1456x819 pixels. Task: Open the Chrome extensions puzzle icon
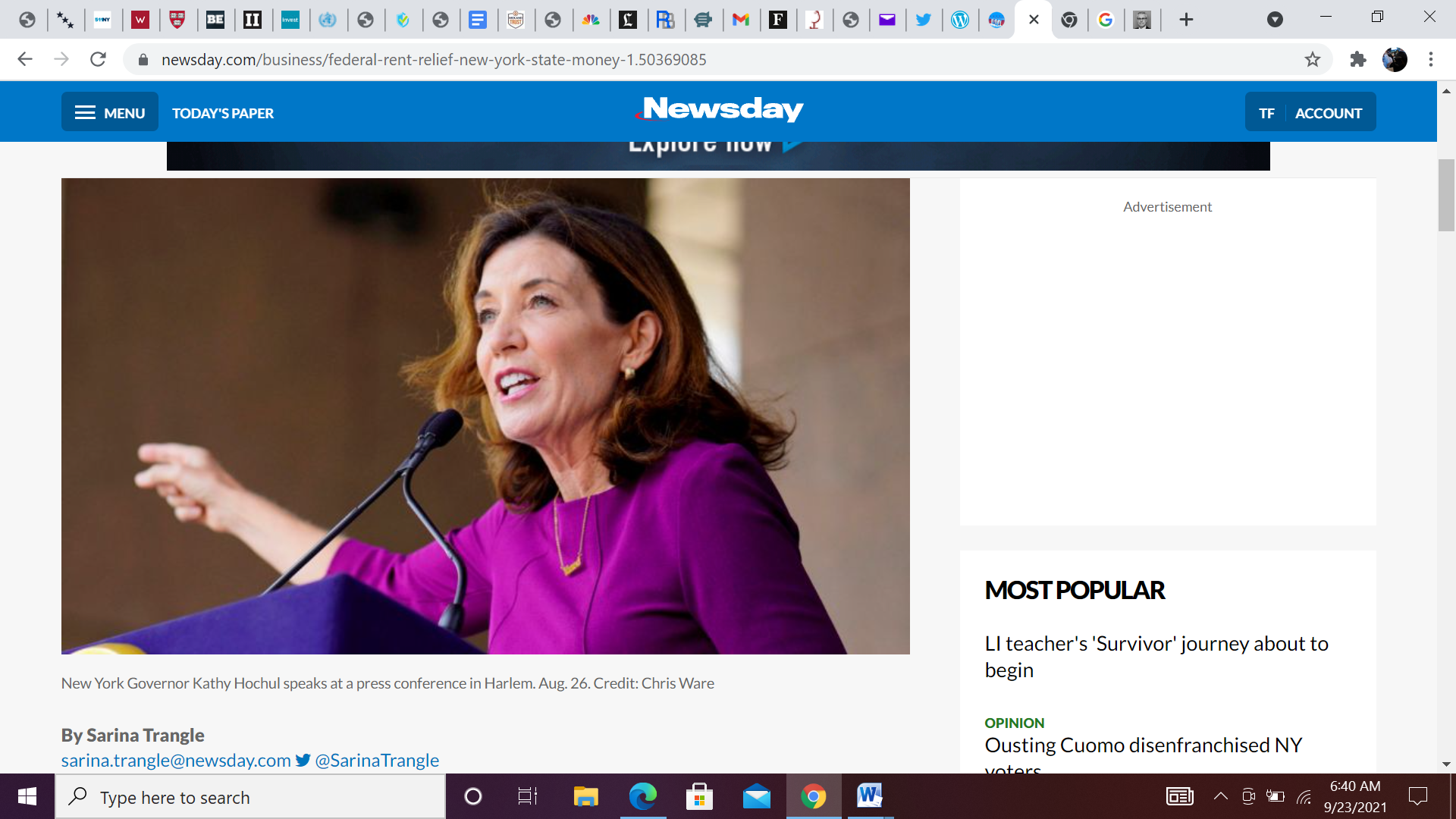(x=1357, y=59)
